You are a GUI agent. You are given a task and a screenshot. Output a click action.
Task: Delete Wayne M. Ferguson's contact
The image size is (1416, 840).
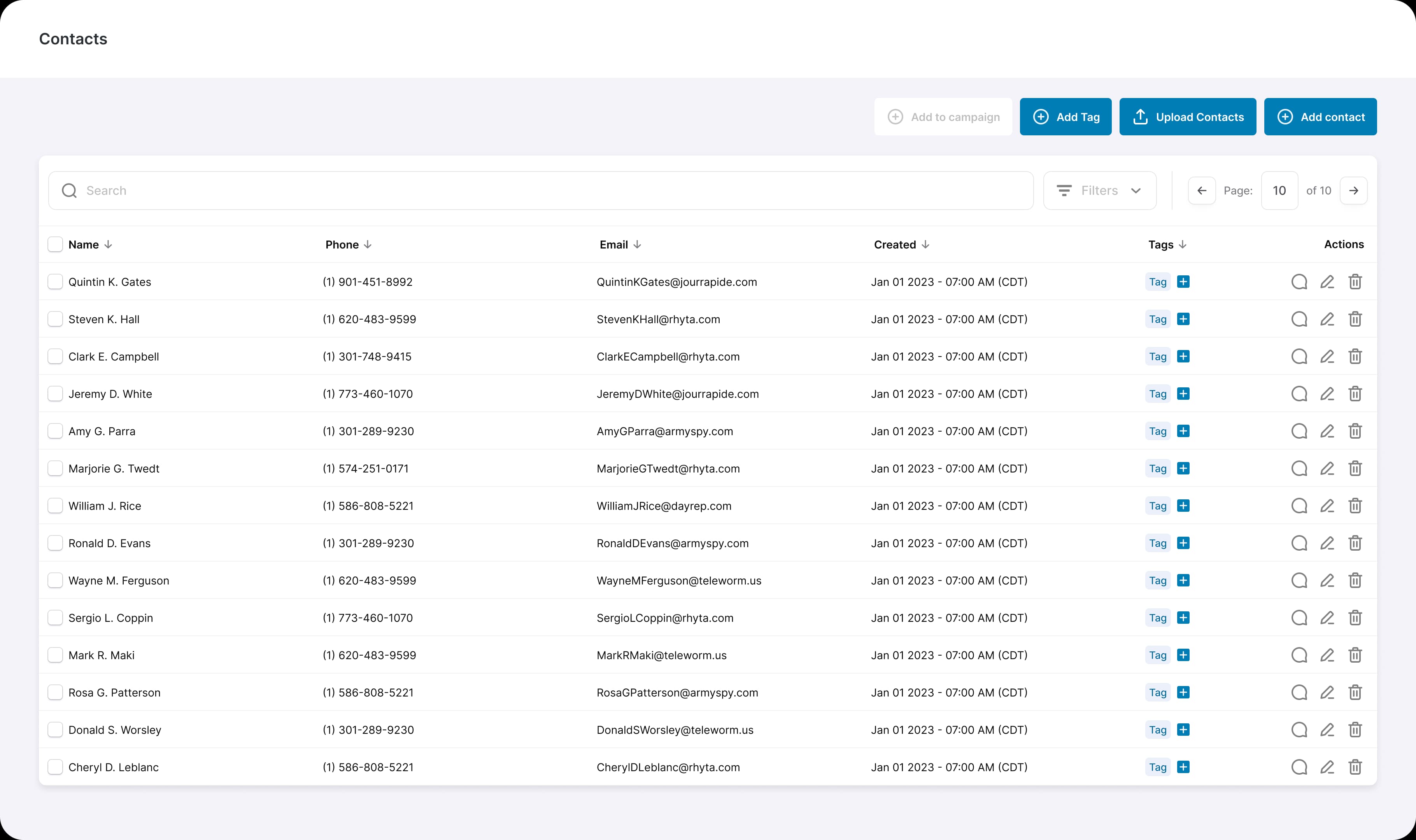[x=1355, y=581]
